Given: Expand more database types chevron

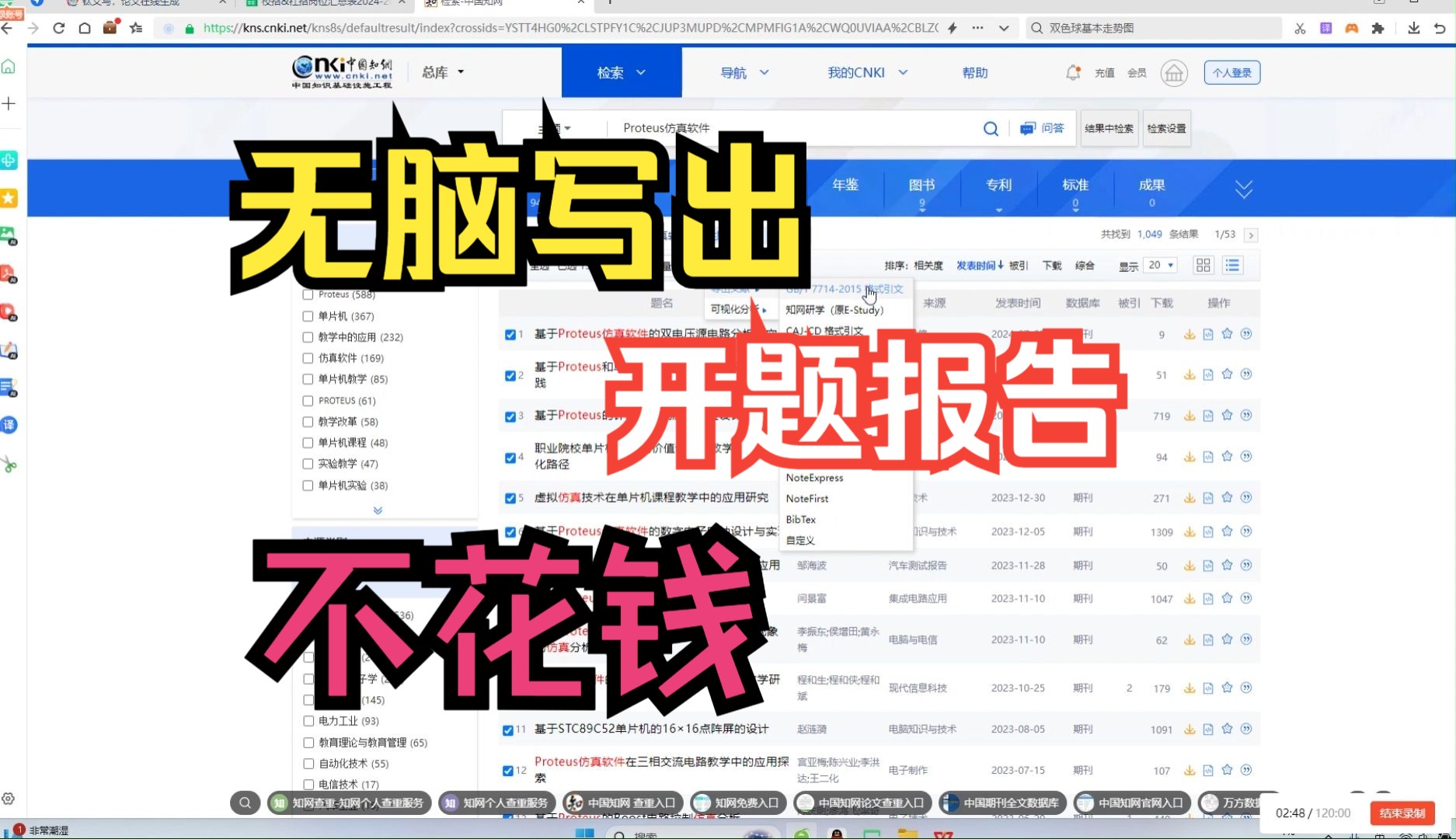Looking at the screenshot, I should point(1243,189).
